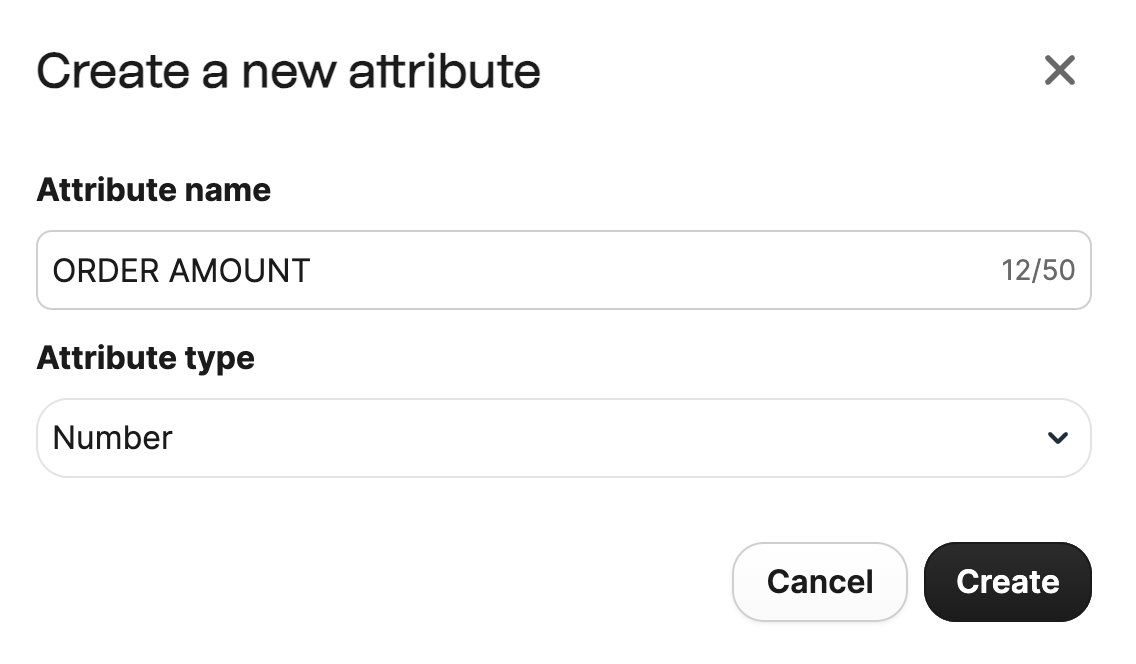
Task: Close the Create a new attribute dialog
Action: pyautogui.click(x=1059, y=70)
